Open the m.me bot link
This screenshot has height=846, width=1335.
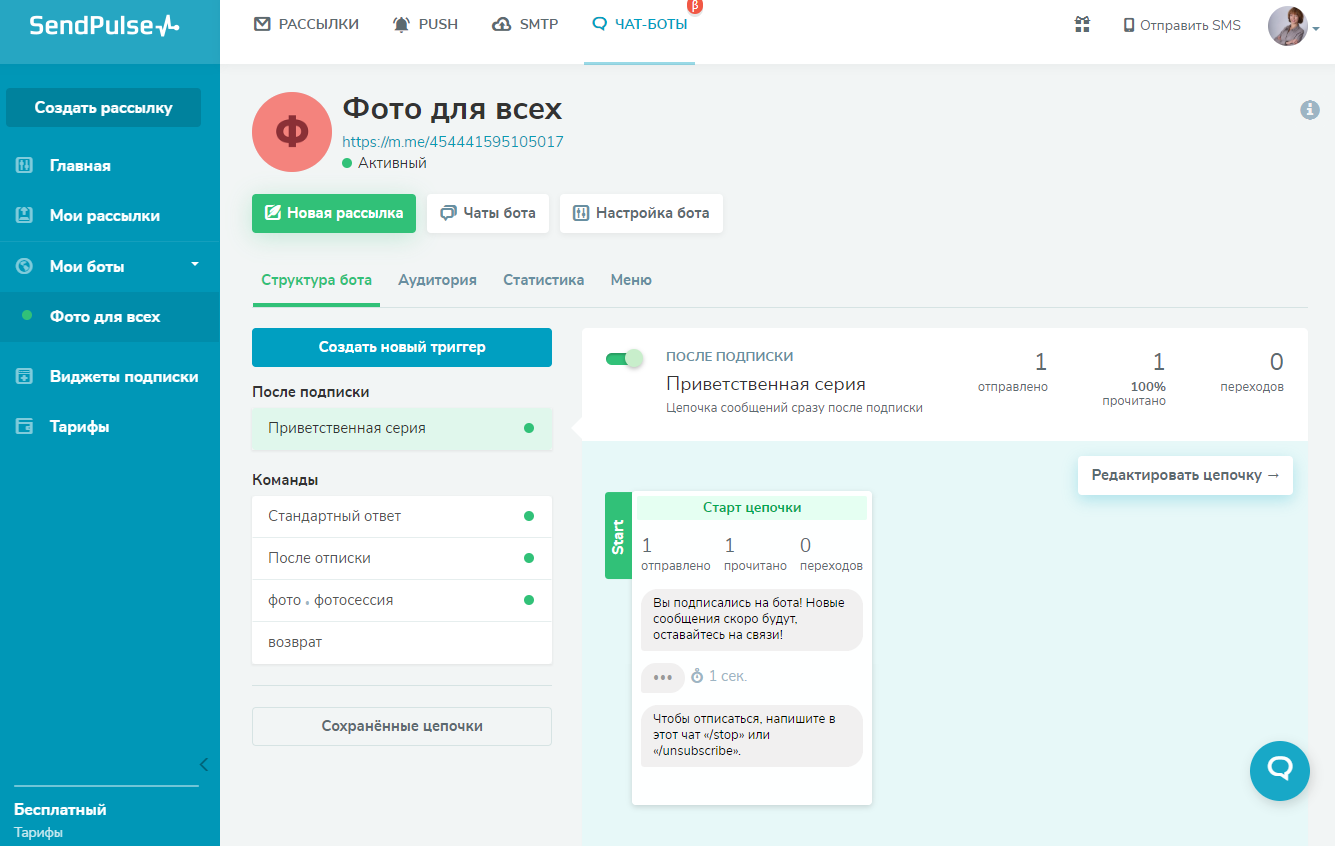(452, 141)
